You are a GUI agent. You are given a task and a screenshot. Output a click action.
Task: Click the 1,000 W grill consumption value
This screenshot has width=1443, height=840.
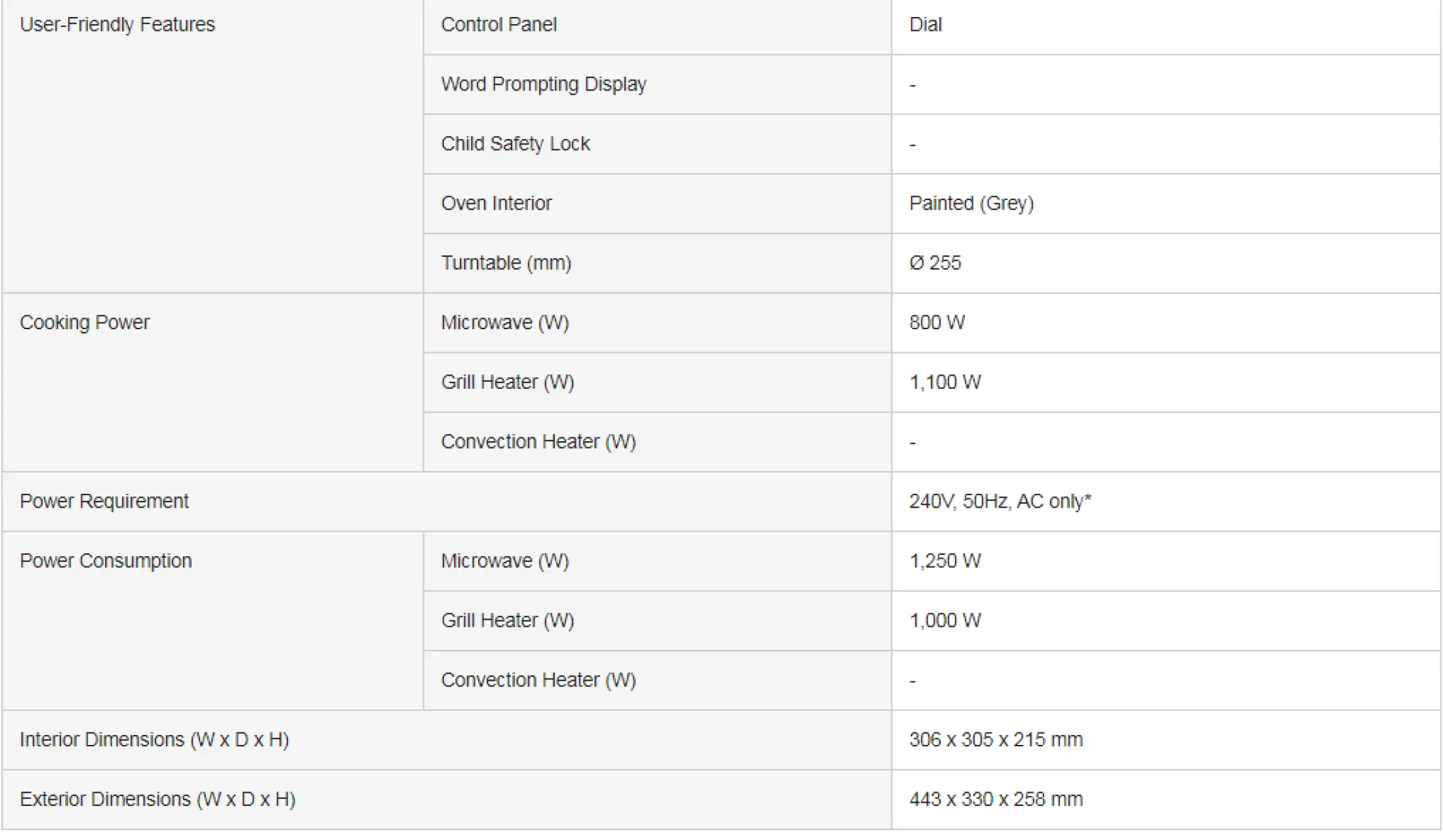945,620
